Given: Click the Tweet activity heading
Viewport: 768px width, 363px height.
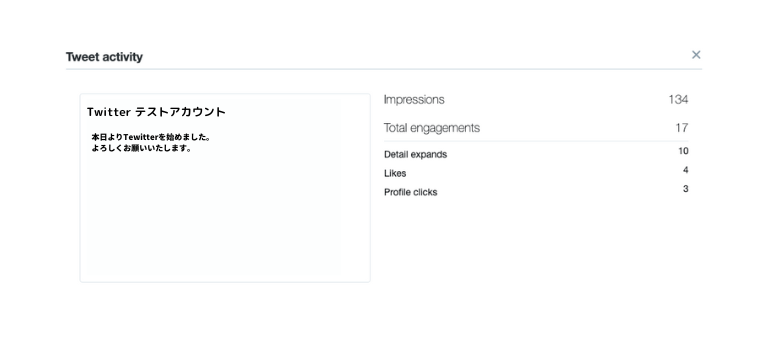Looking at the screenshot, I should pos(104,57).
